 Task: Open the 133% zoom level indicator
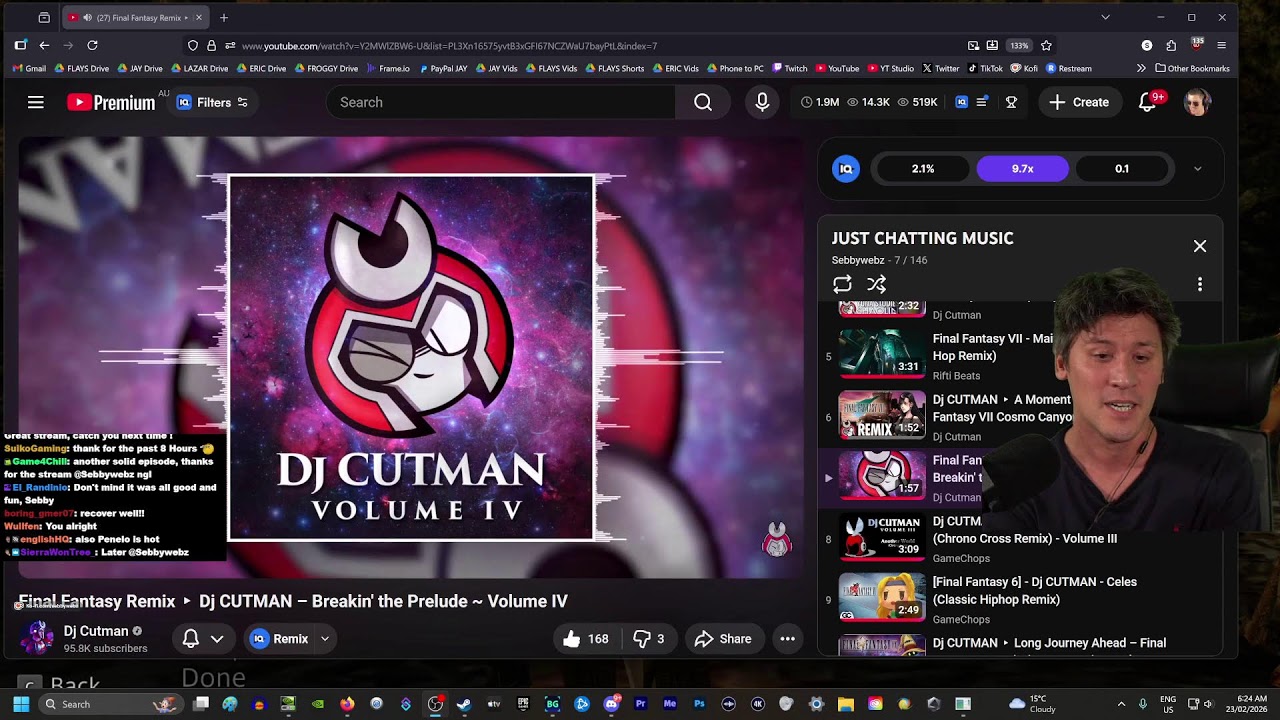pos(1019,45)
